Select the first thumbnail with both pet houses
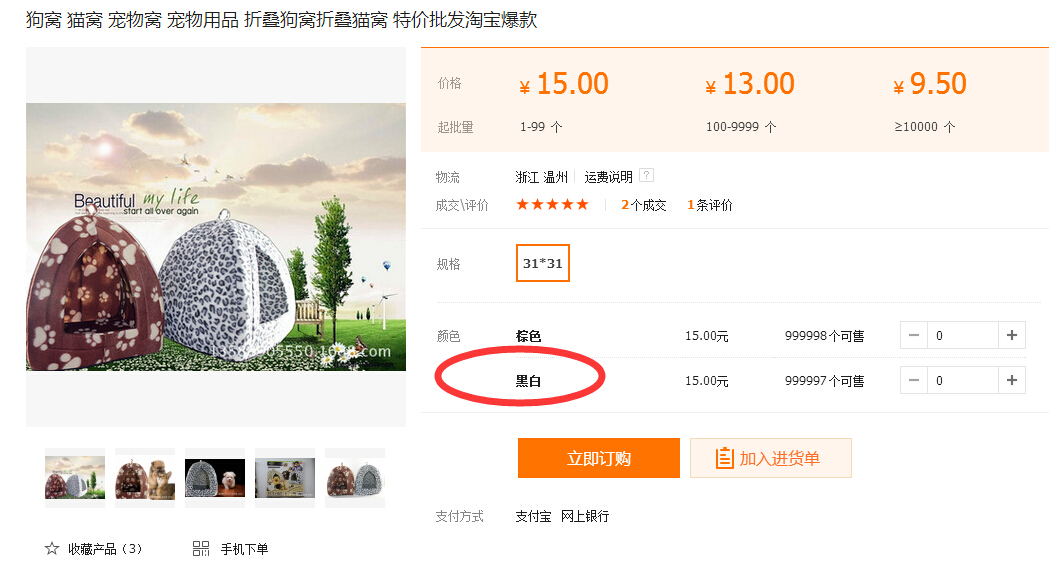This screenshot has width=1049, height=567. [75, 478]
